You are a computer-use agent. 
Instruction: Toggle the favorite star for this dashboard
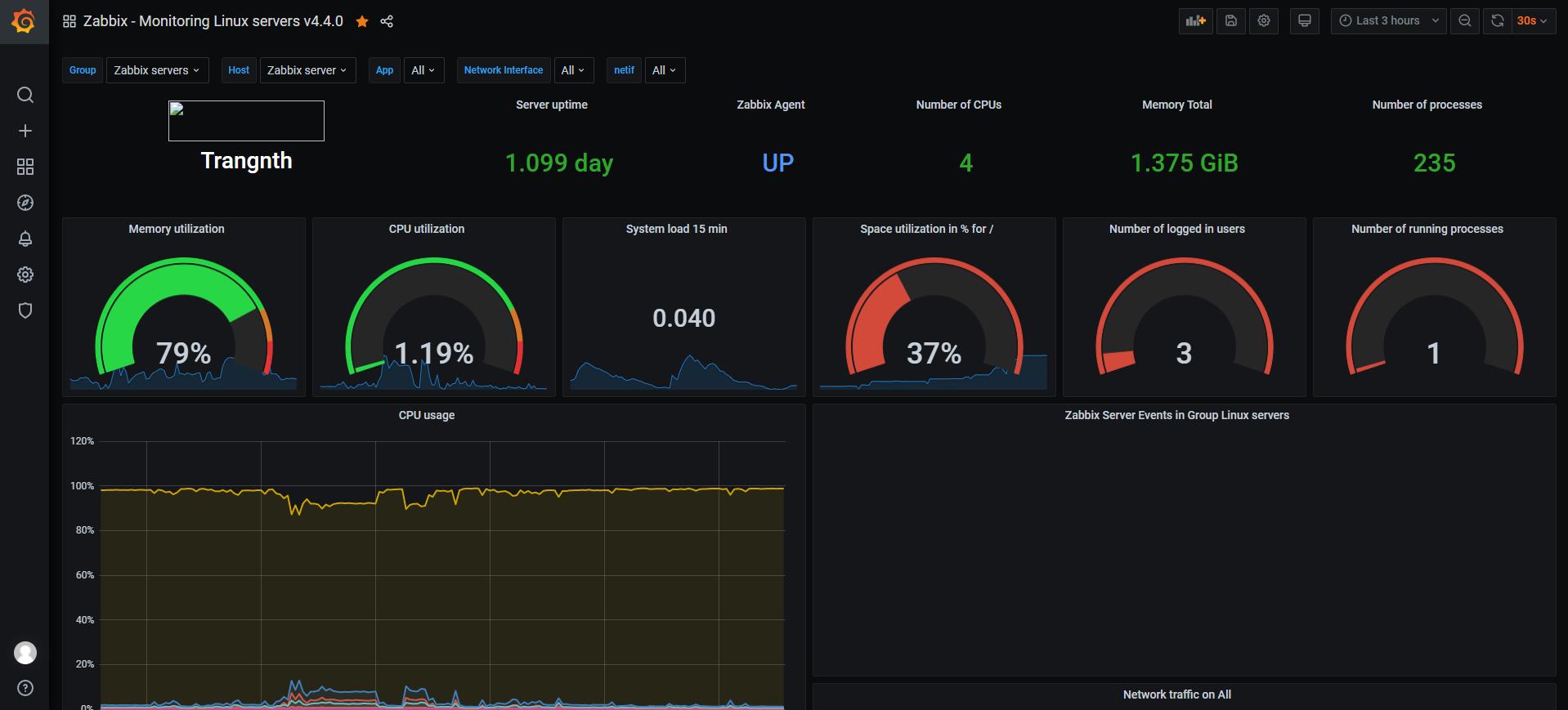[362, 21]
